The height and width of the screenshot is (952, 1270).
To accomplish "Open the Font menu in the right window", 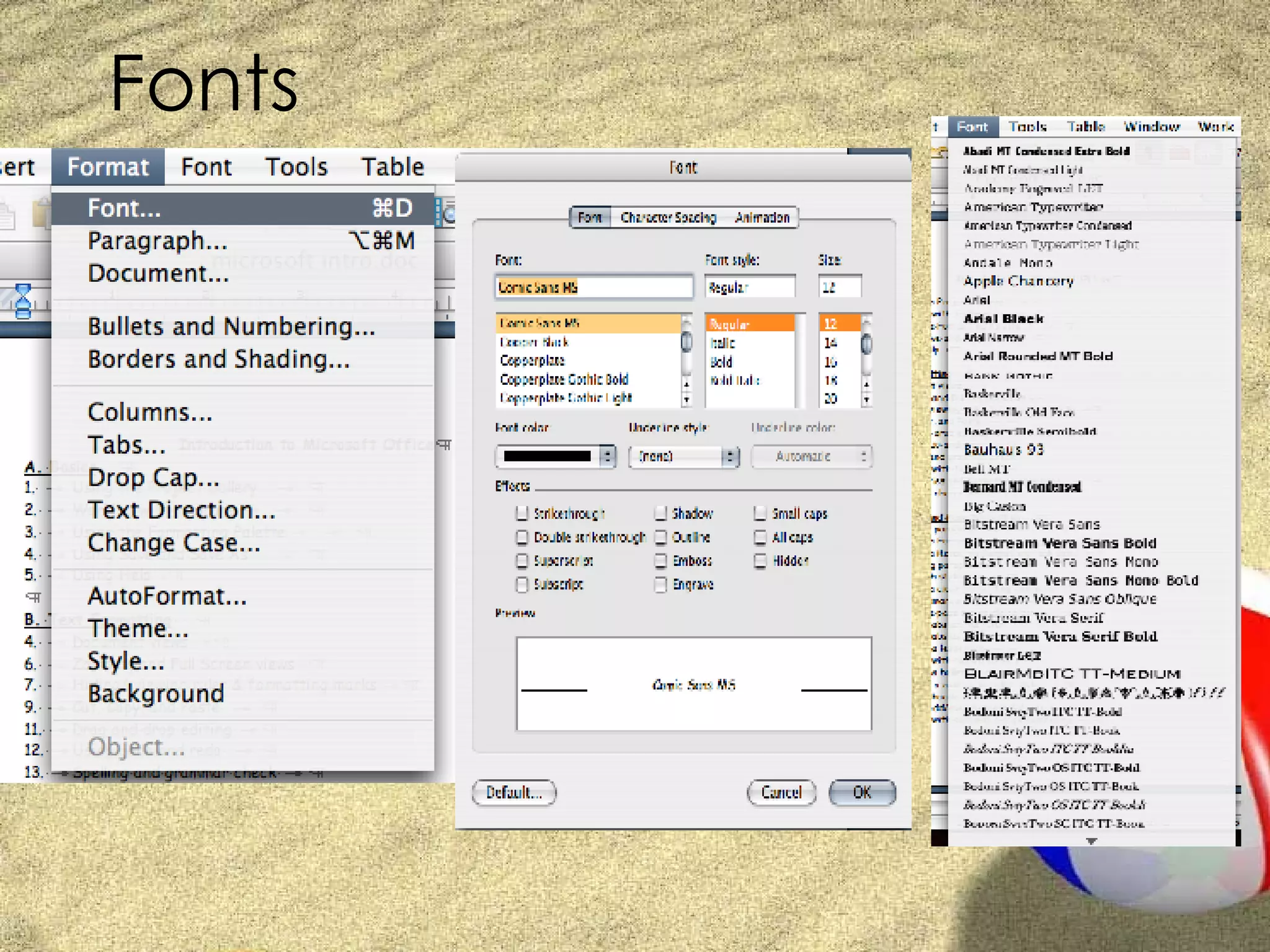I will (972, 126).
